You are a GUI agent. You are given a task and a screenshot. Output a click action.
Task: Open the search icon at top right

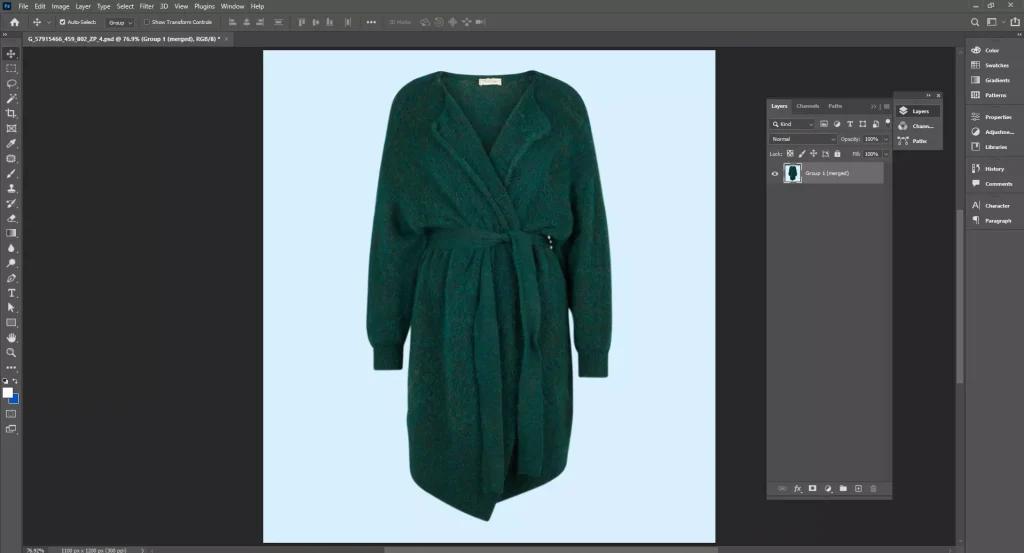(x=975, y=22)
